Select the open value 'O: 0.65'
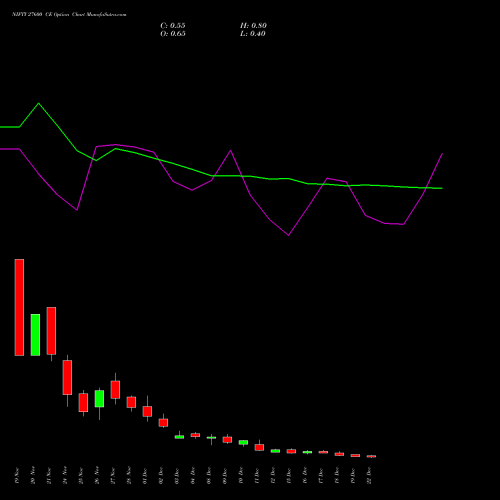500x500 pixels. coord(173,34)
